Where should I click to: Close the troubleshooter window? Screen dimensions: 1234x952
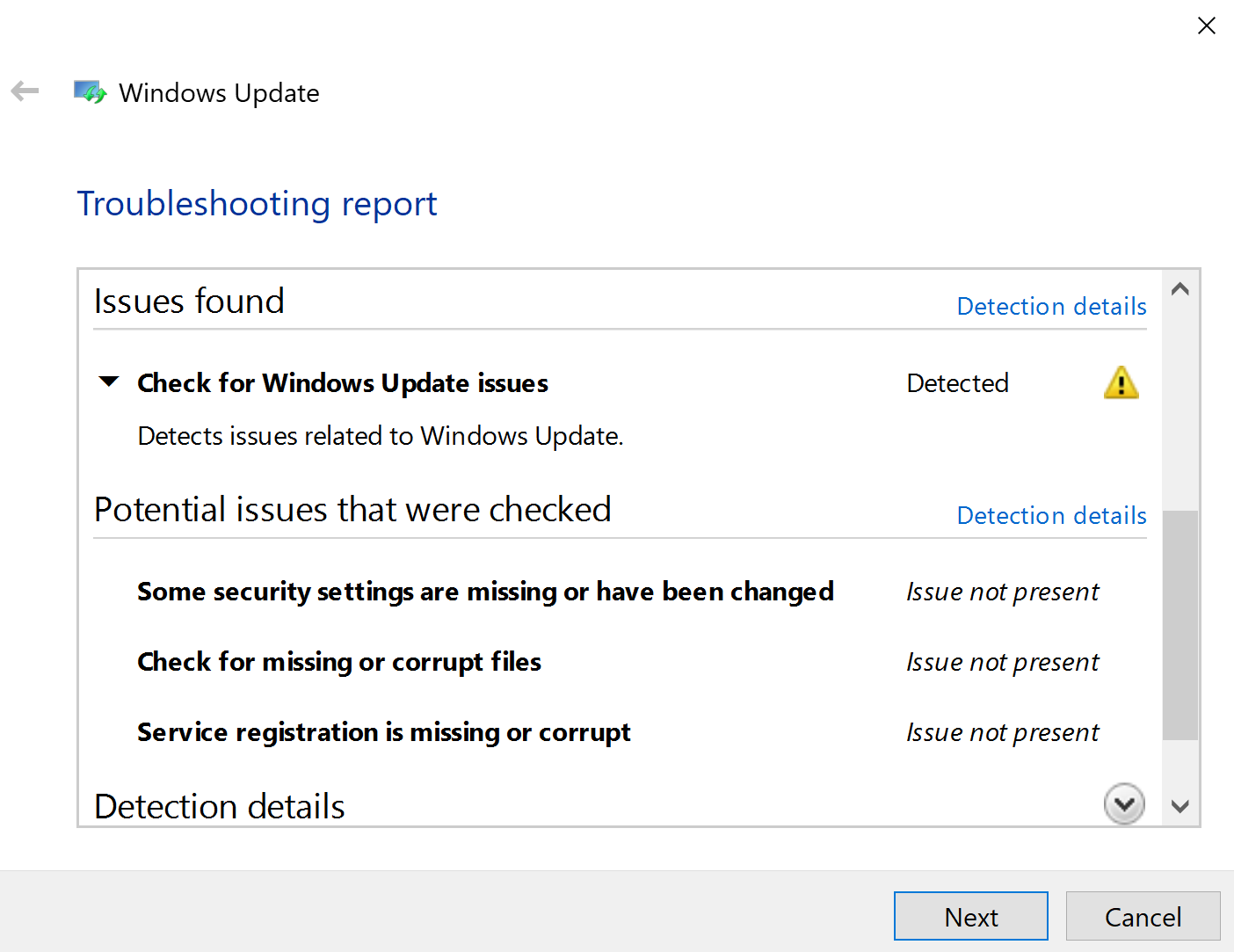click(1206, 25)
